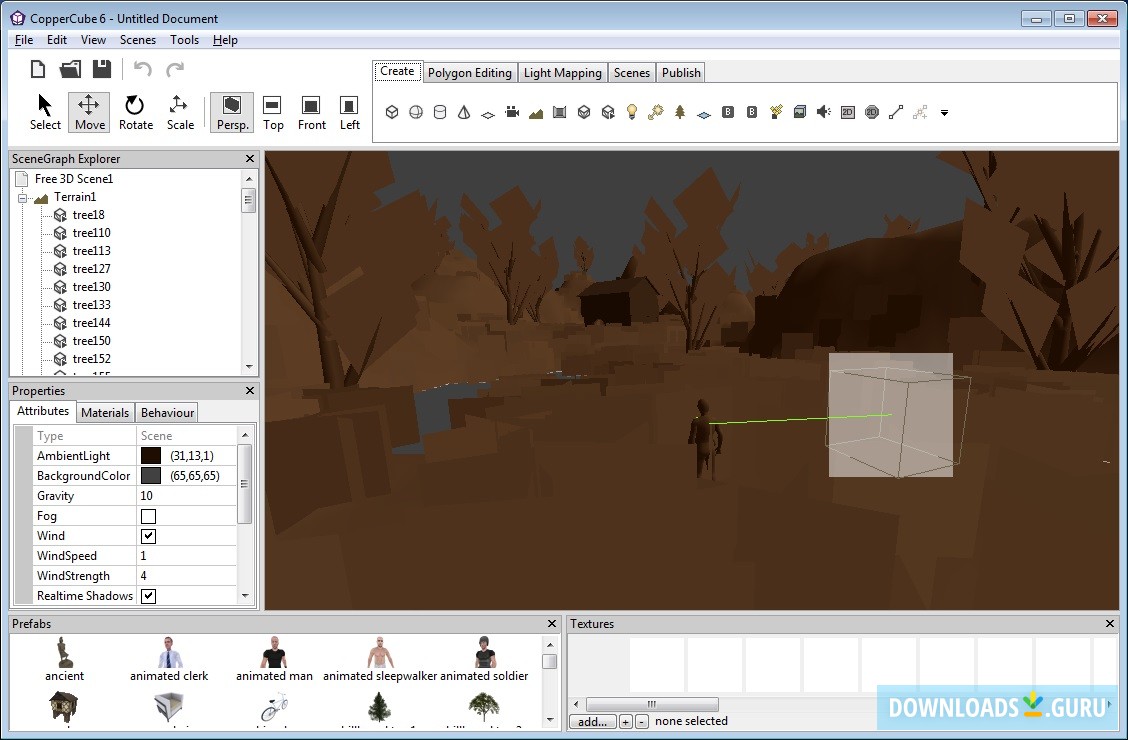Click the minus button in Textures panel
The height and width of the screenshot is (740, 1128).
pos(642,721)
